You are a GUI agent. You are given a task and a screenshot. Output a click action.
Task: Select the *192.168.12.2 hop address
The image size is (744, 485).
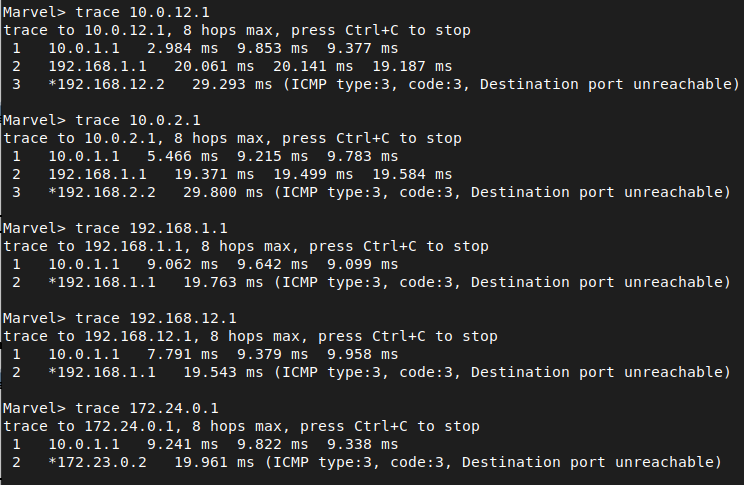coord(106,84)
